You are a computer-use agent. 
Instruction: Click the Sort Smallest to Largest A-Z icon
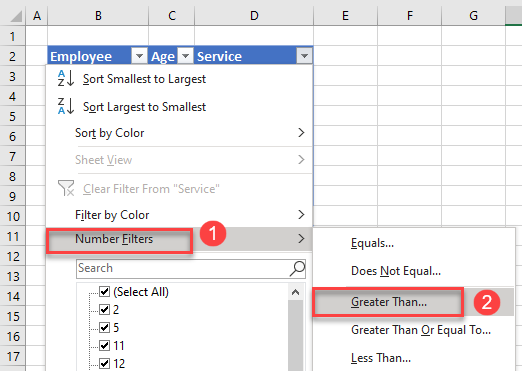[66, 79]
